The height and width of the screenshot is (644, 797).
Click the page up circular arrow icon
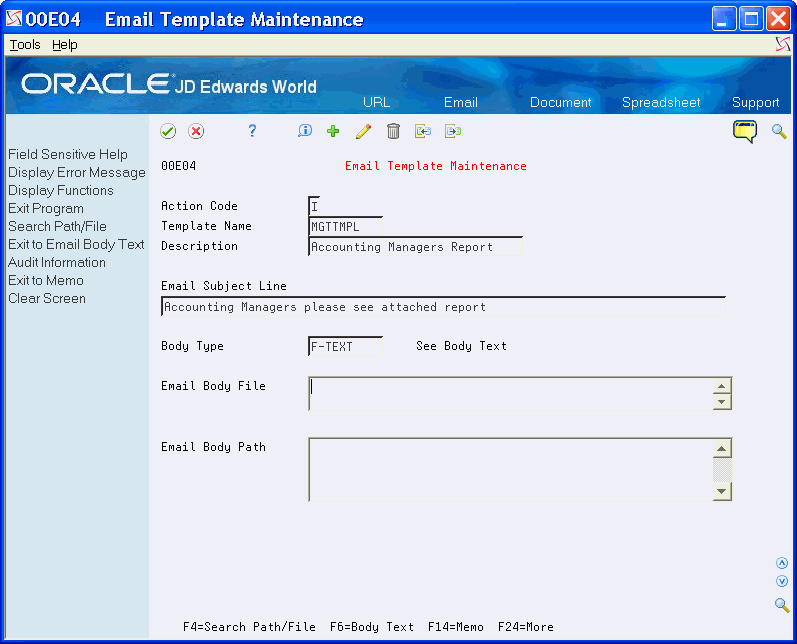[x=782, y=563]
